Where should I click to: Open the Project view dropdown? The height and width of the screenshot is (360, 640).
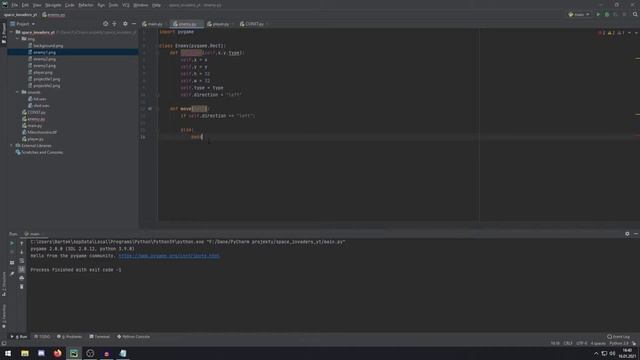tap(22, 24)
